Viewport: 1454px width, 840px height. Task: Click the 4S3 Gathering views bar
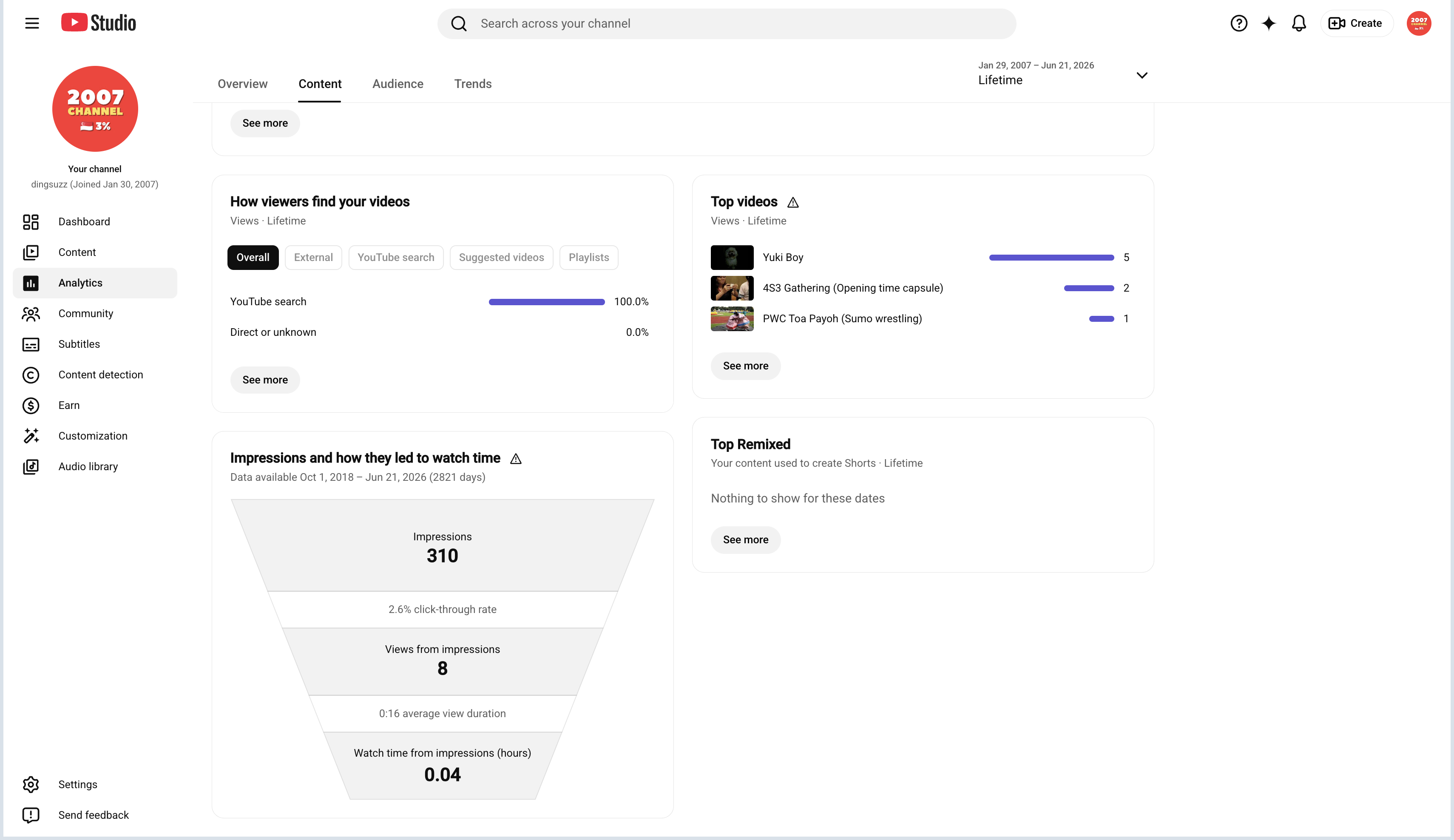pos(1089,288)
